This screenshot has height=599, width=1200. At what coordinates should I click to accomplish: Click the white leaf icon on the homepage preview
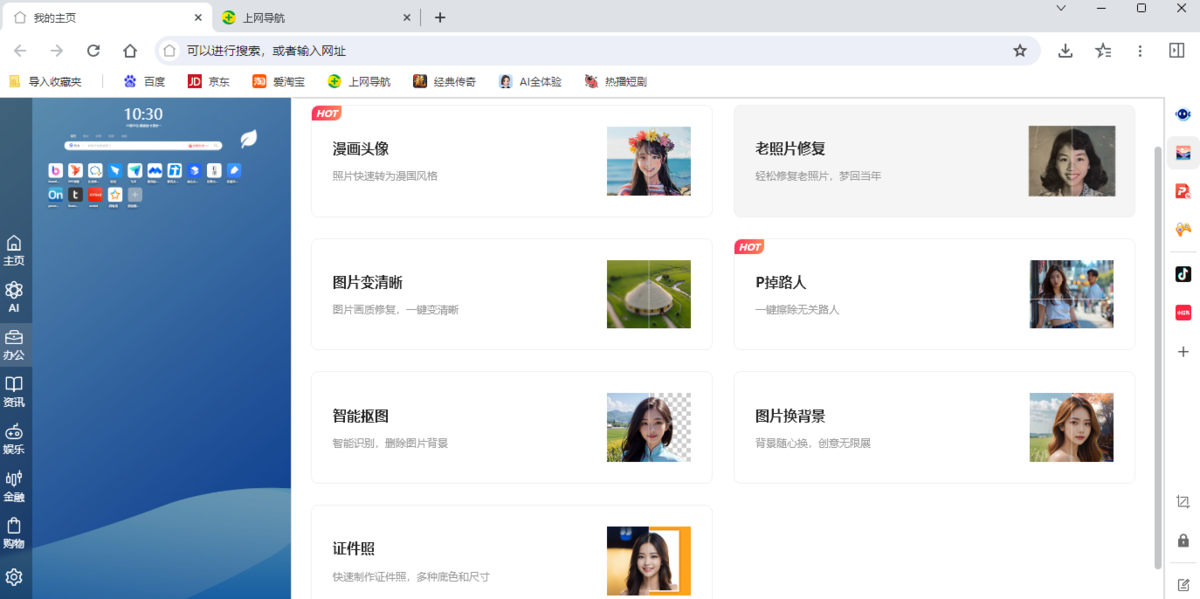[x=248, y=139]
